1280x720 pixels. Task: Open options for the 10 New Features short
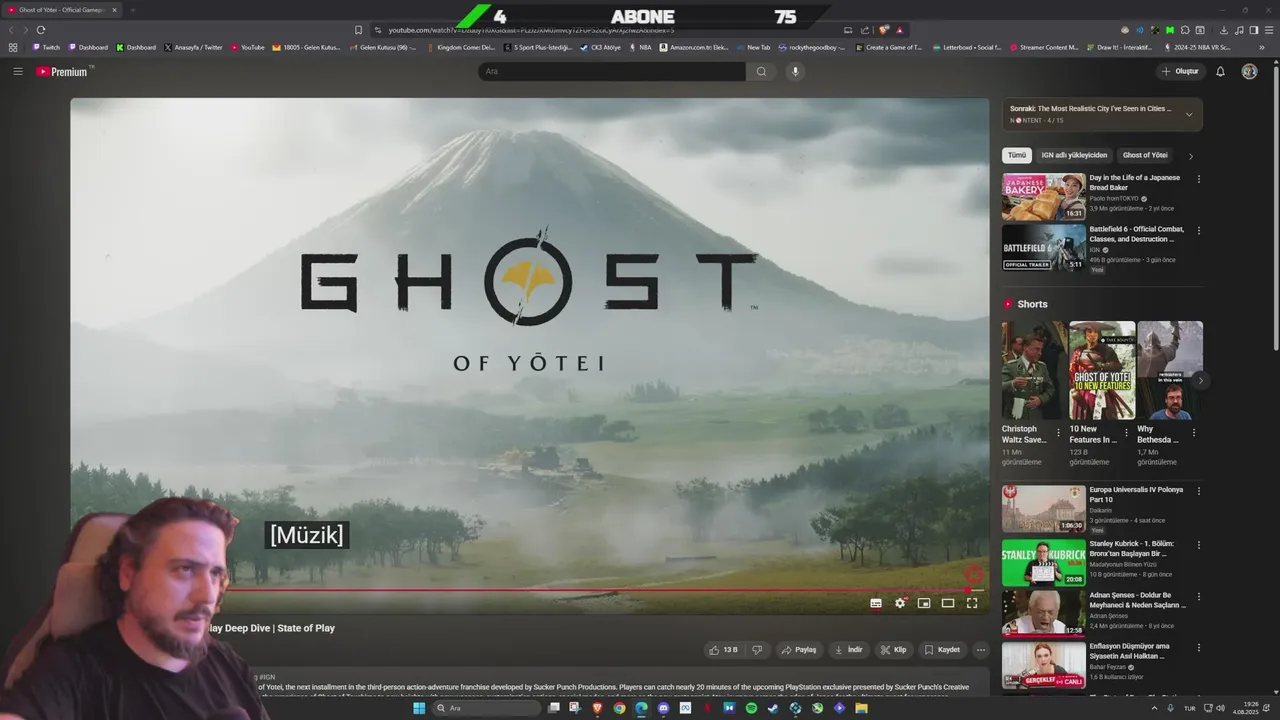(1126, 433)
